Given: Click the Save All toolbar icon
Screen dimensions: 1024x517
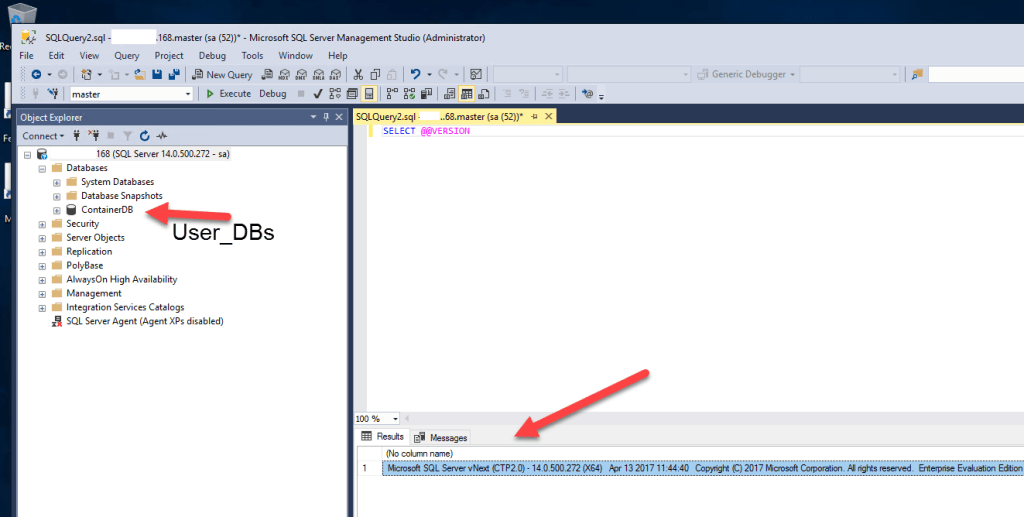Looking at the screenshot, I should point(174,74).
